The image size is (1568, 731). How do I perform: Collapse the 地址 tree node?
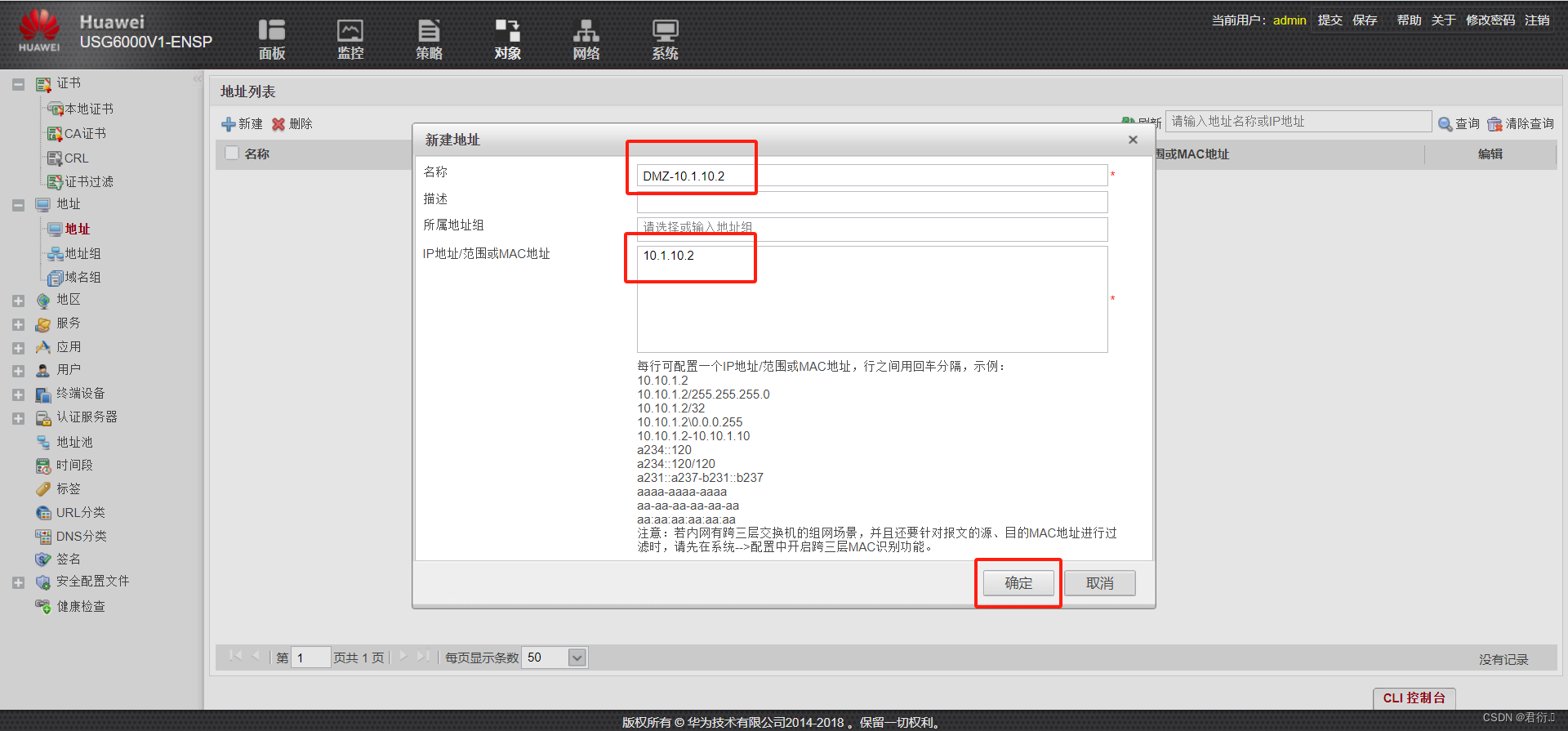[x=18, y=205]
